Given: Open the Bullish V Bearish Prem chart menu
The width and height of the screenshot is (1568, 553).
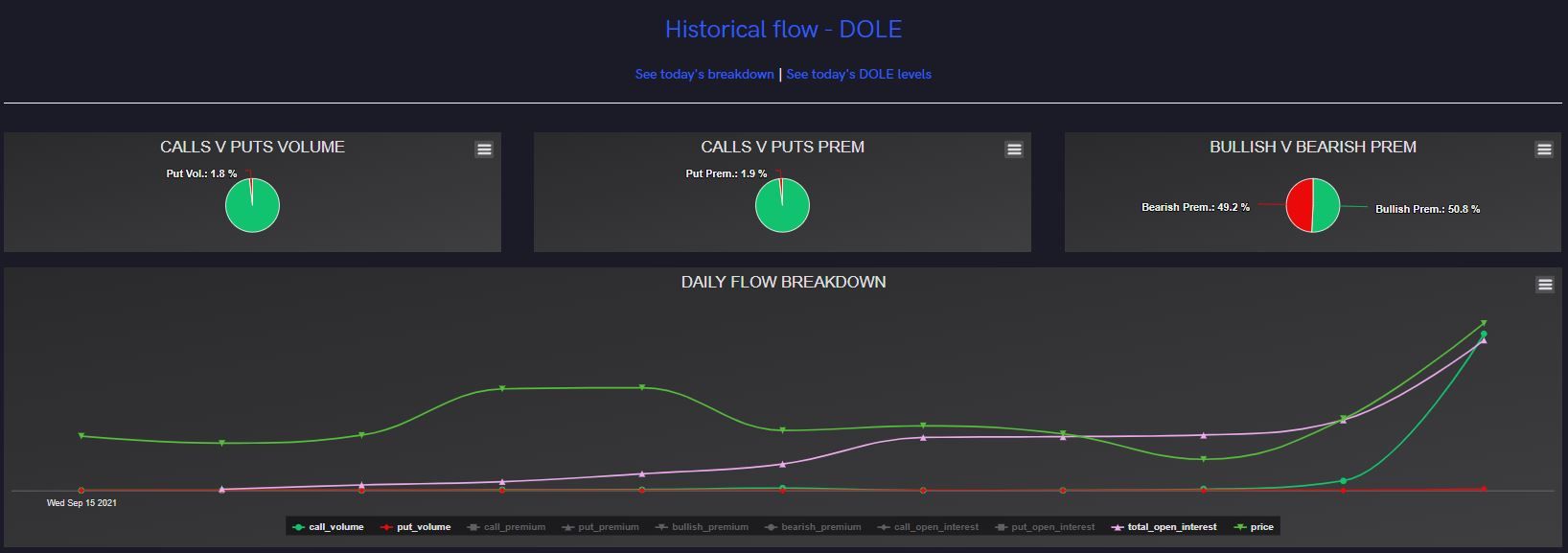Looking at the screenshot, I should pos(1543,150).
